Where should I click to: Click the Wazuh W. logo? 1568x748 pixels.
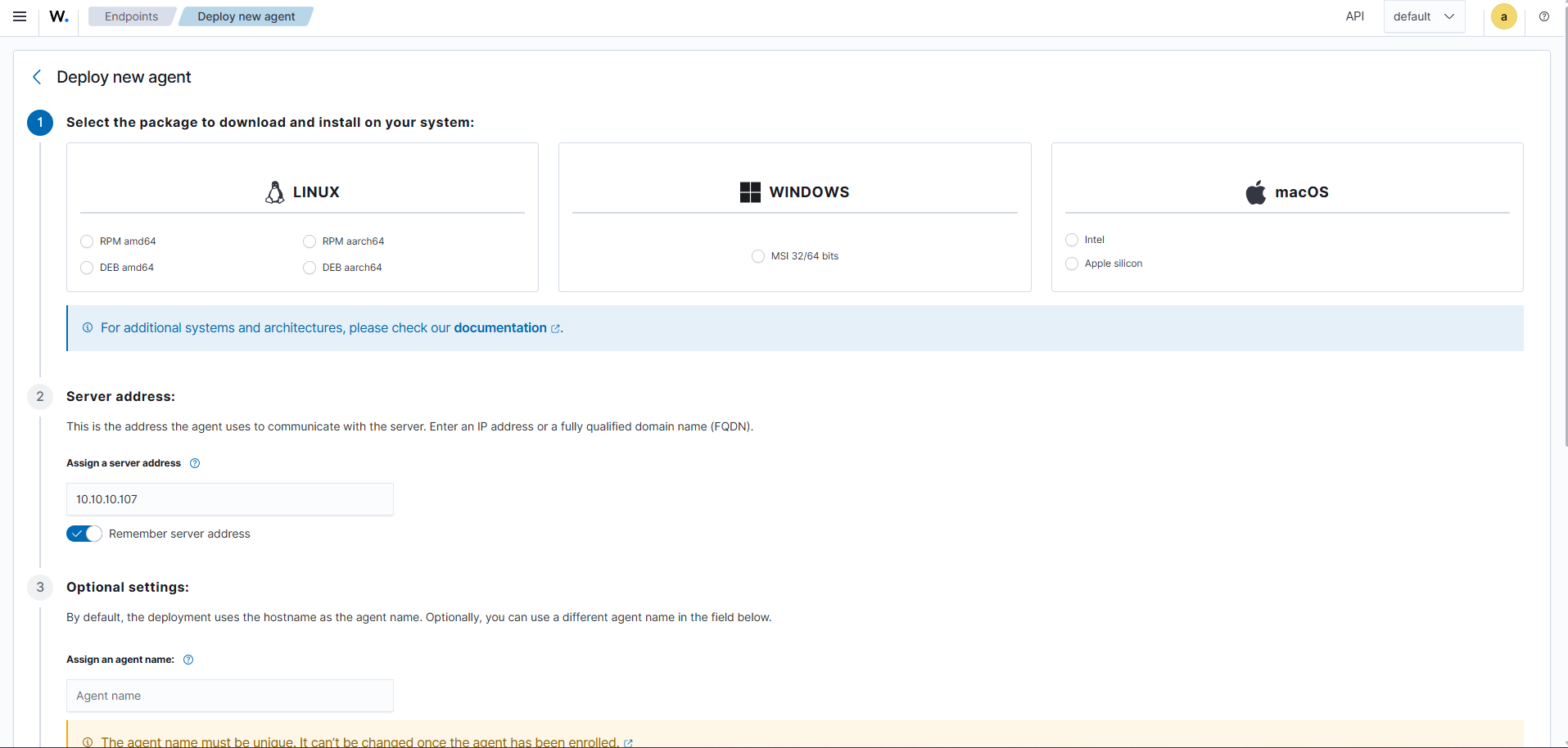click(59, 16)
